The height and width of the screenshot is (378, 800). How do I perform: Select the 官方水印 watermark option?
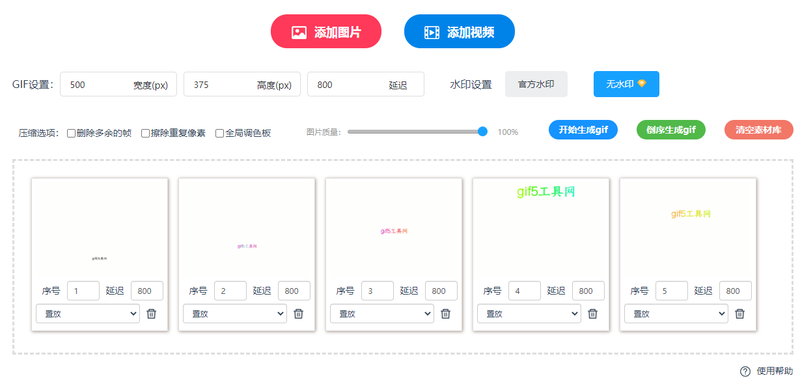coord(536,84)
